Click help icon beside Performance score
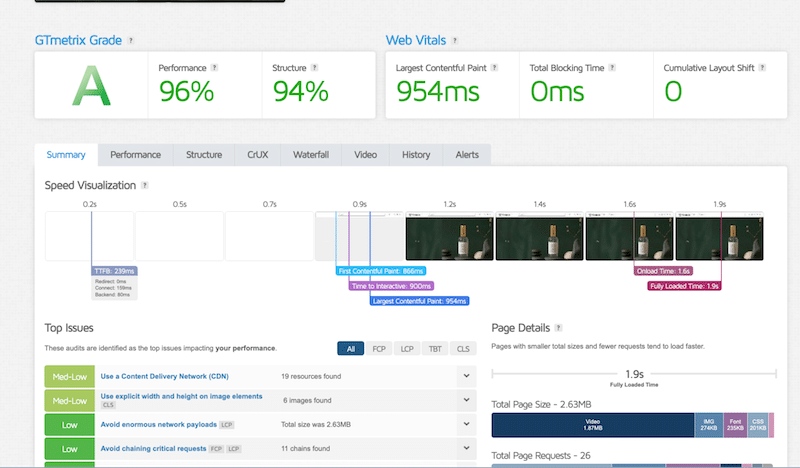The width and height of the screenshot is (800, 468). 214,68
